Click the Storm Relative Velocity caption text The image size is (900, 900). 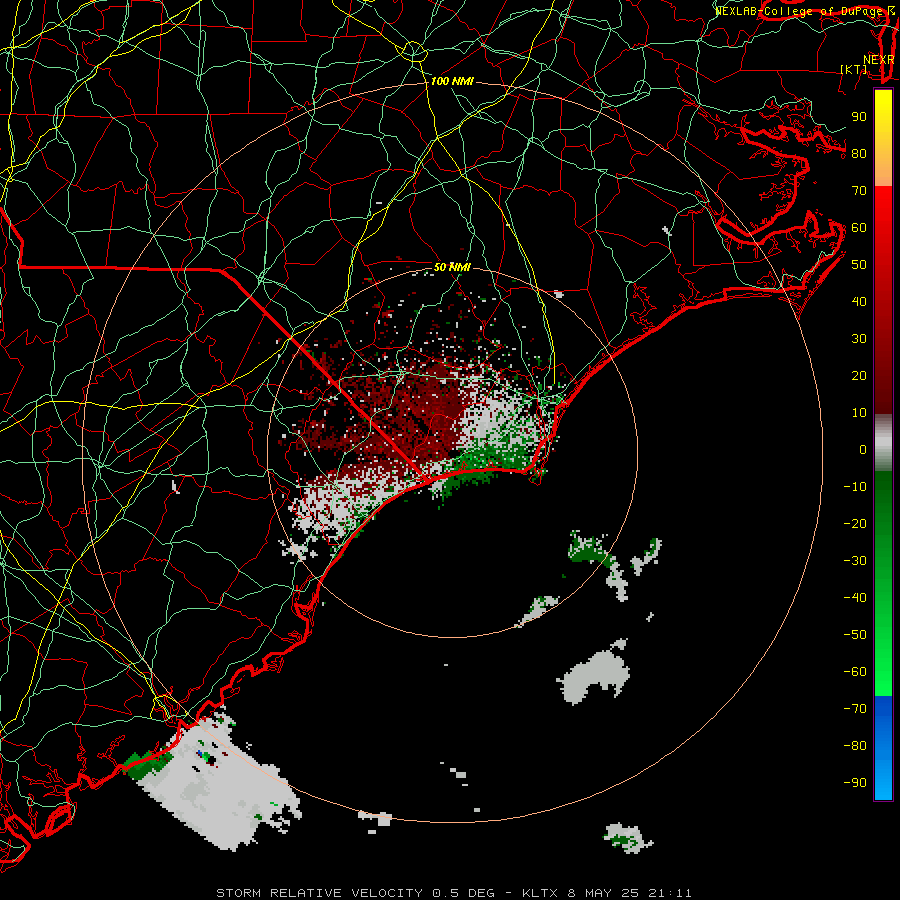[453, 893]
